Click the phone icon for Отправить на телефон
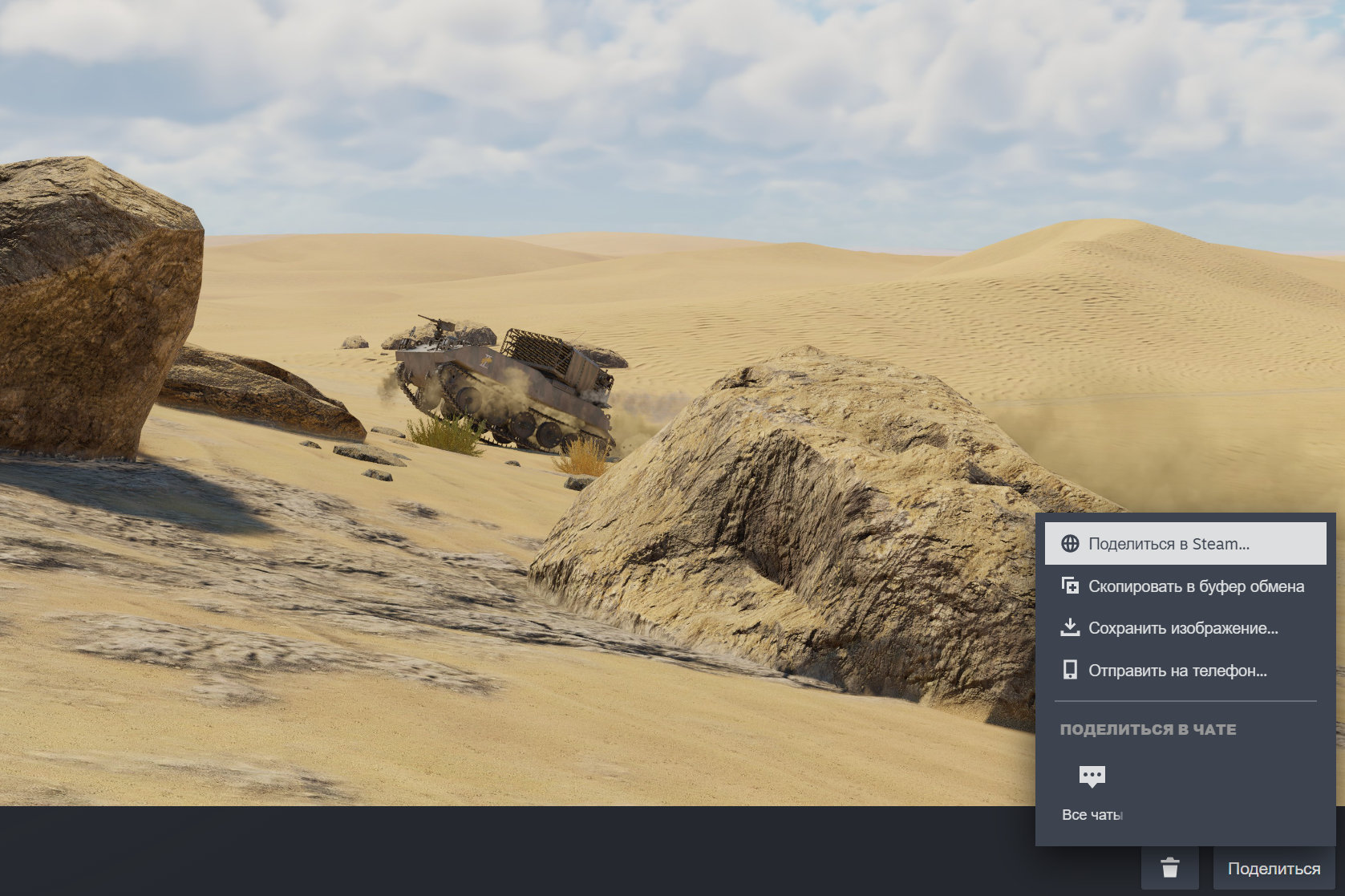1345x896 pixels. coord(1070,670)
